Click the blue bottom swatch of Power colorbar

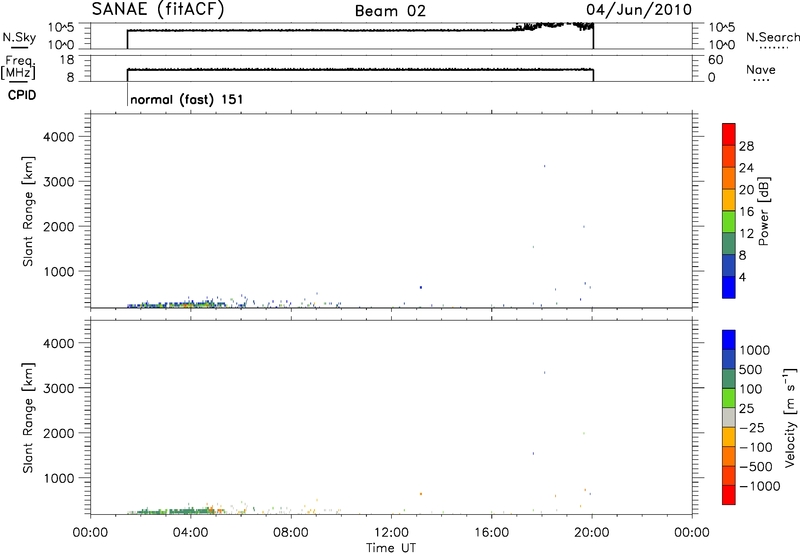729,287
